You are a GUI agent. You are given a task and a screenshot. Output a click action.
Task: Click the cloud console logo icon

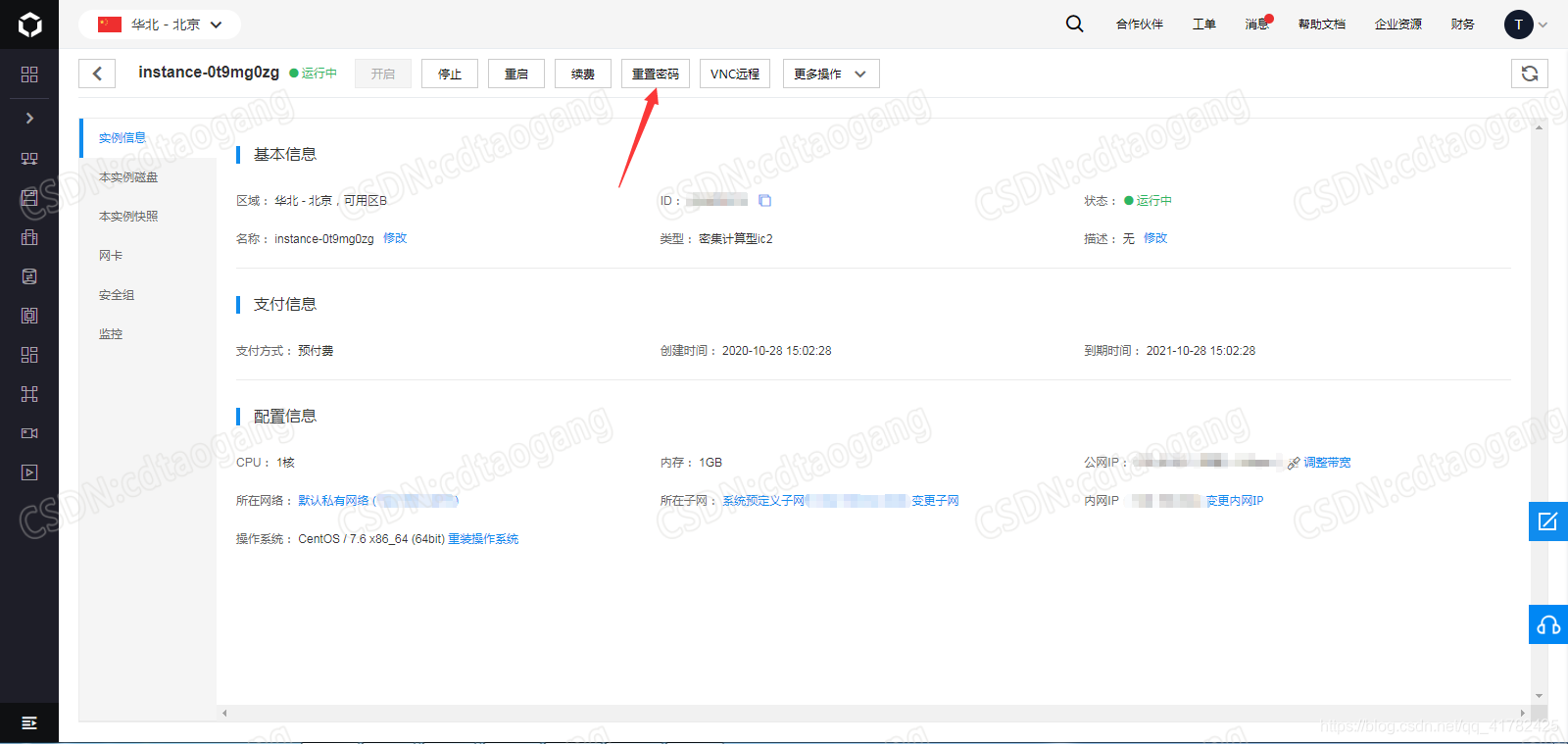coord(29,25)
